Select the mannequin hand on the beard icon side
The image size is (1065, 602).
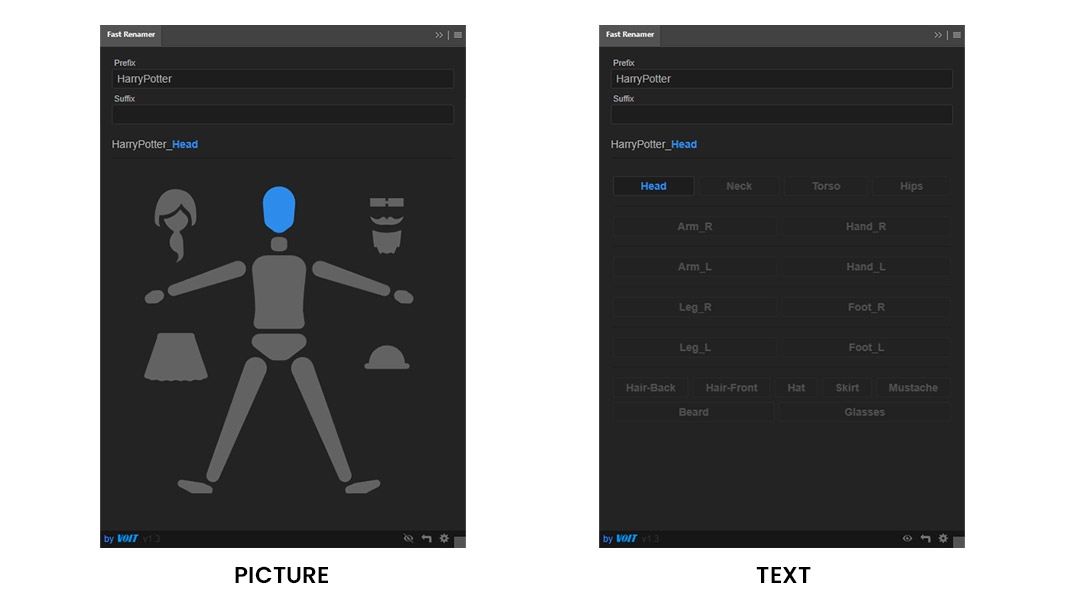(x=403, y=297)
